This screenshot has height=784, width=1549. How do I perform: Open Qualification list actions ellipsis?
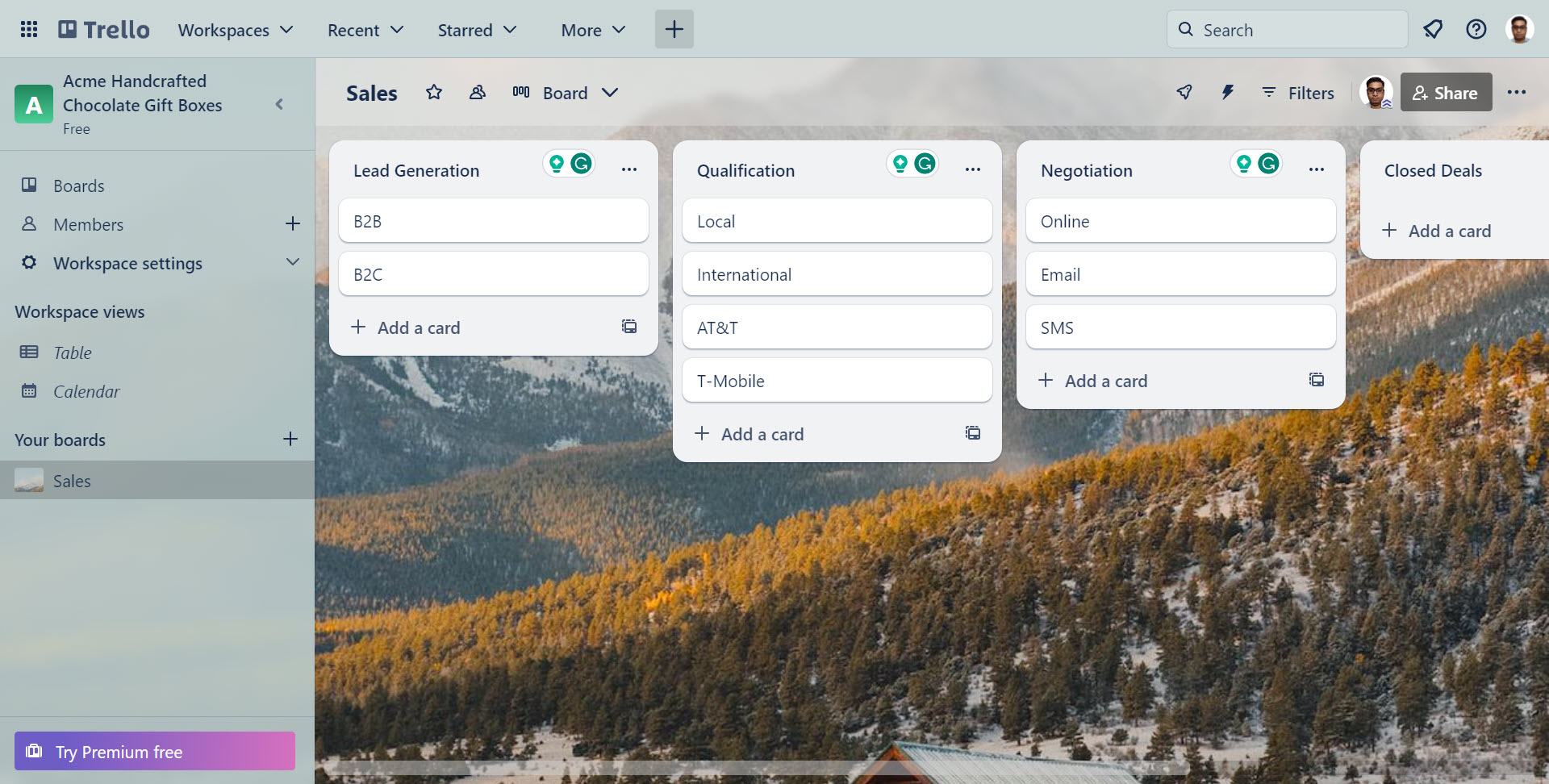pos(973,169)
